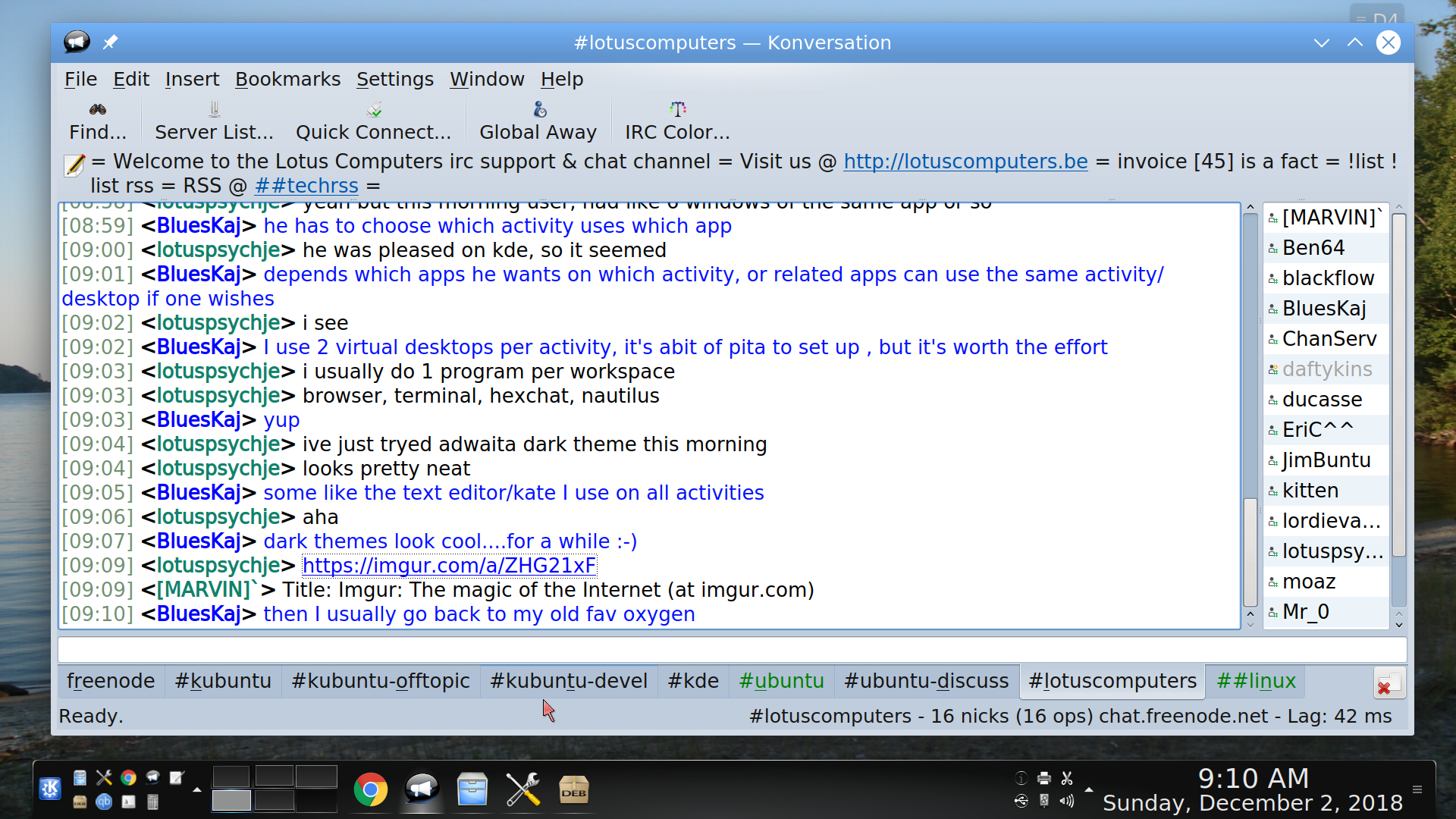Open the imgur.com/a/ZHG21xF link in chat
The height and width of the screenshot is (819, 1456).
point(449,566)
